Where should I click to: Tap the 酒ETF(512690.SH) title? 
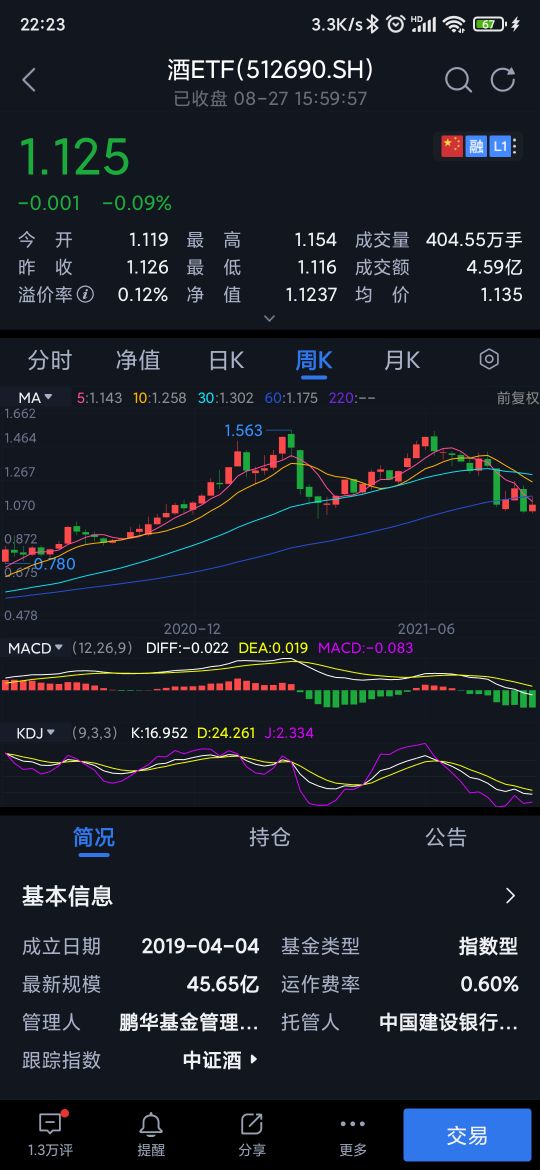point(270,70)
